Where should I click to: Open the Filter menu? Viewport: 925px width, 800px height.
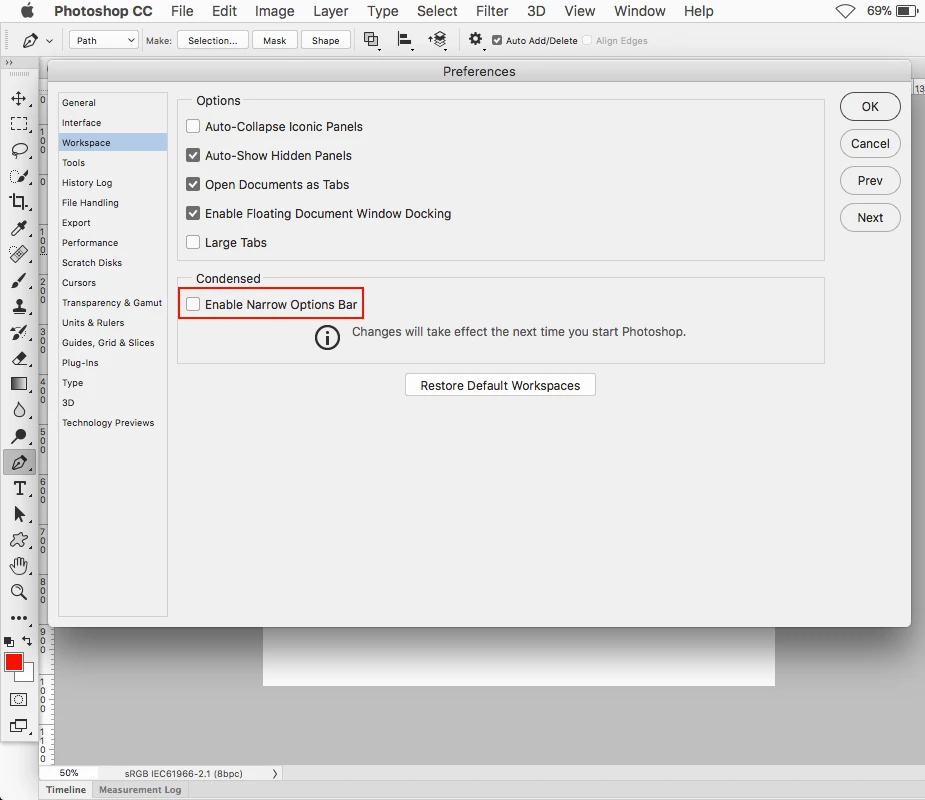click(492, 11)
